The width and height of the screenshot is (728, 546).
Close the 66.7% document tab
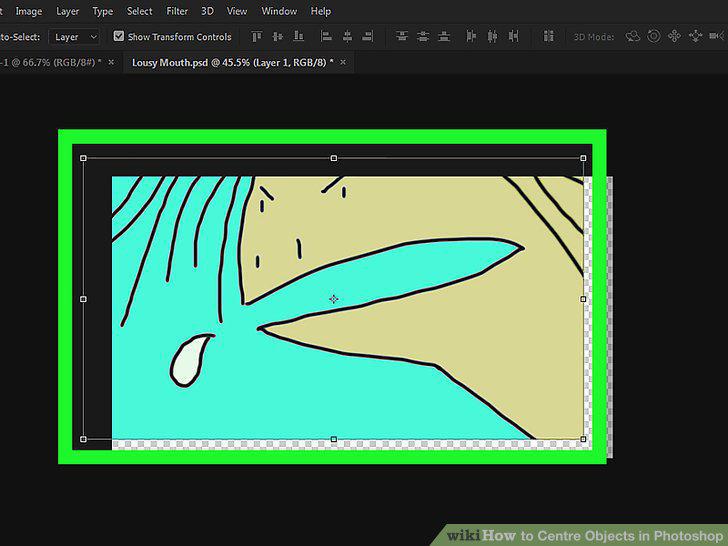coord(111,62)
